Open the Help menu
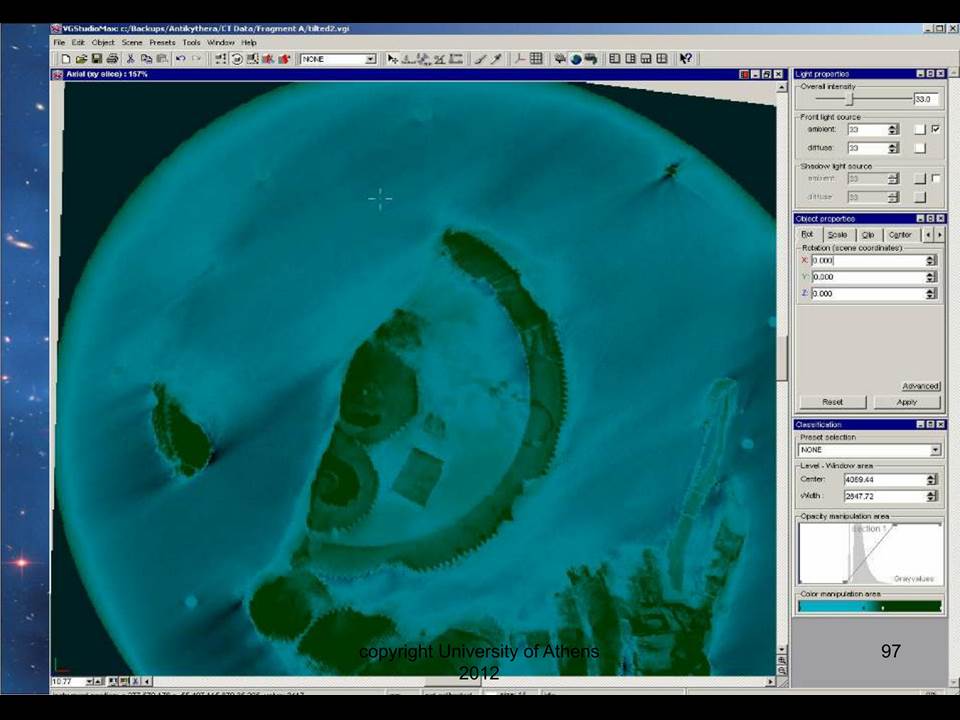The width and height of the screenshot is (960, 720). click(249, 43)
